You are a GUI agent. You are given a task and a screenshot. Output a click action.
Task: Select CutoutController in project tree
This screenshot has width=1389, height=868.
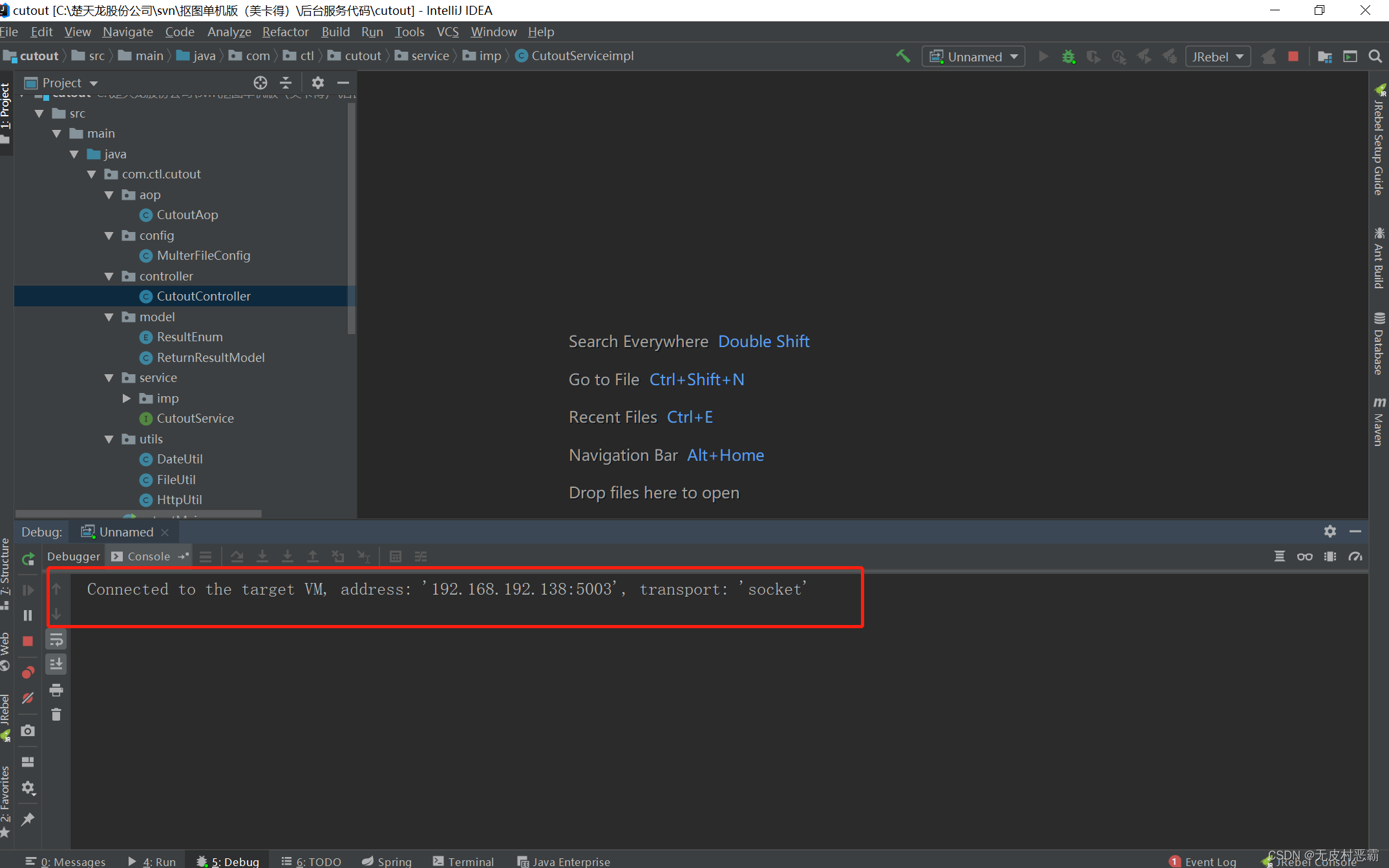click(x=203, y=296)
